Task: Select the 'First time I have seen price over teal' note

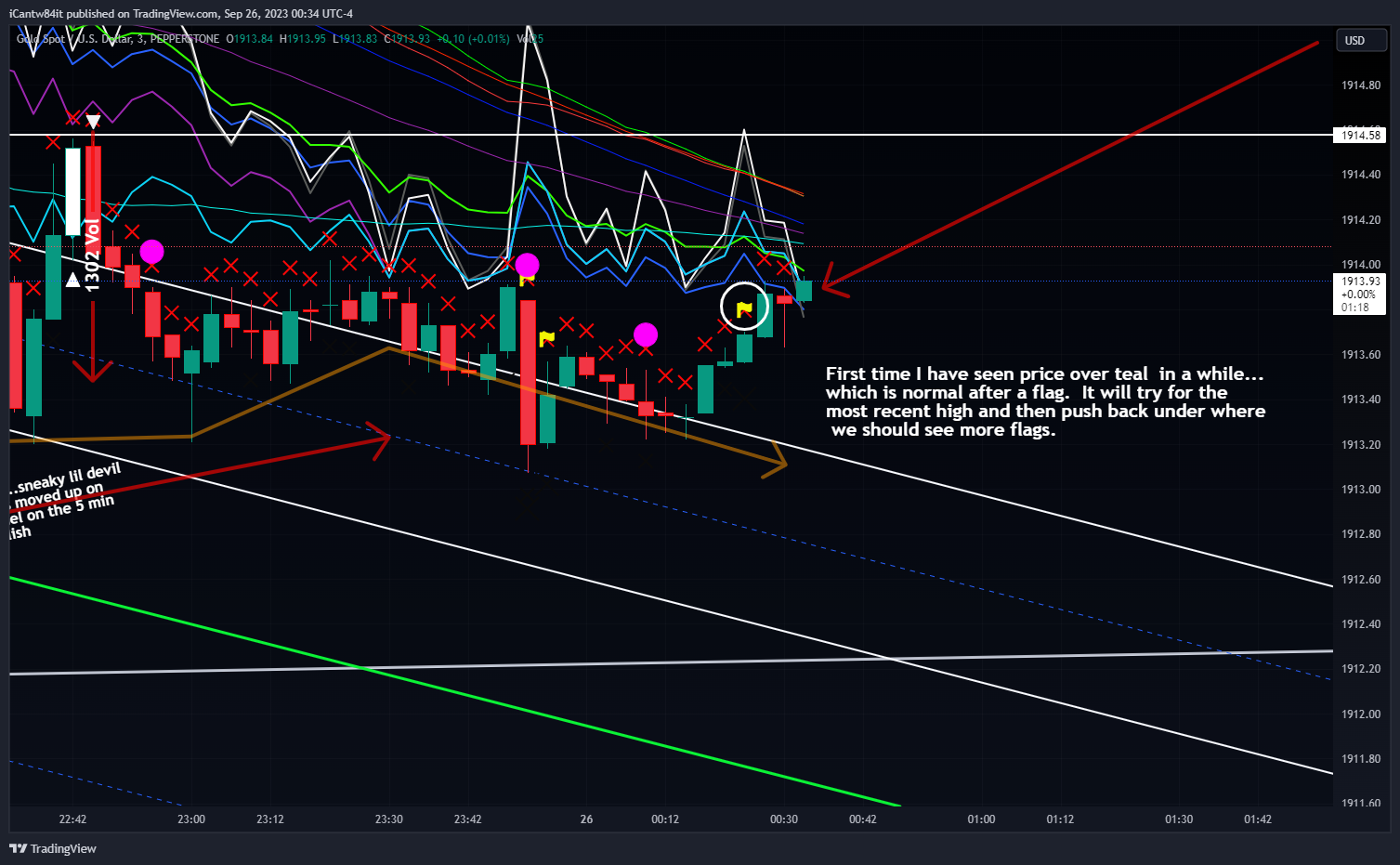Action: (x=1045, y=401)
